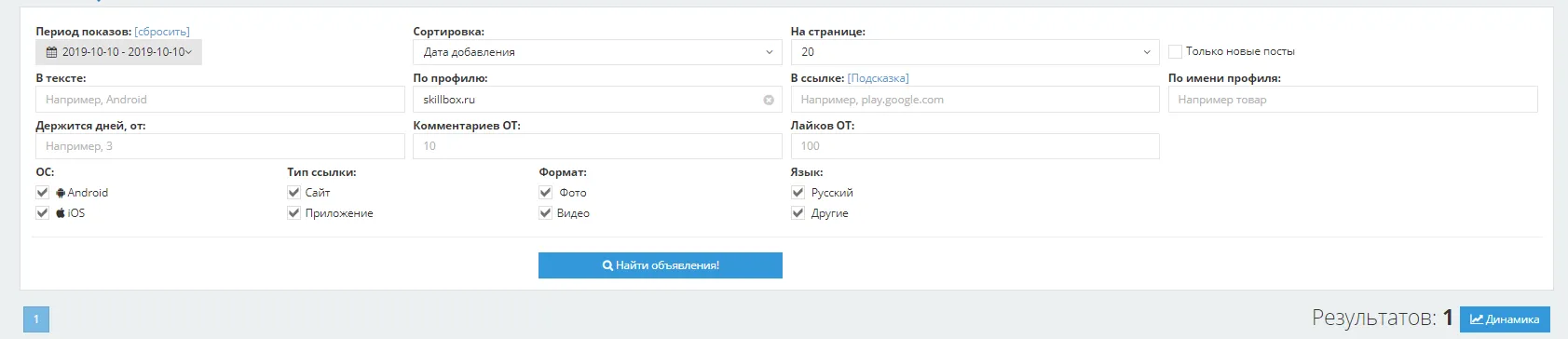Click the calendar icon in date range

click(x=51, y=52)
